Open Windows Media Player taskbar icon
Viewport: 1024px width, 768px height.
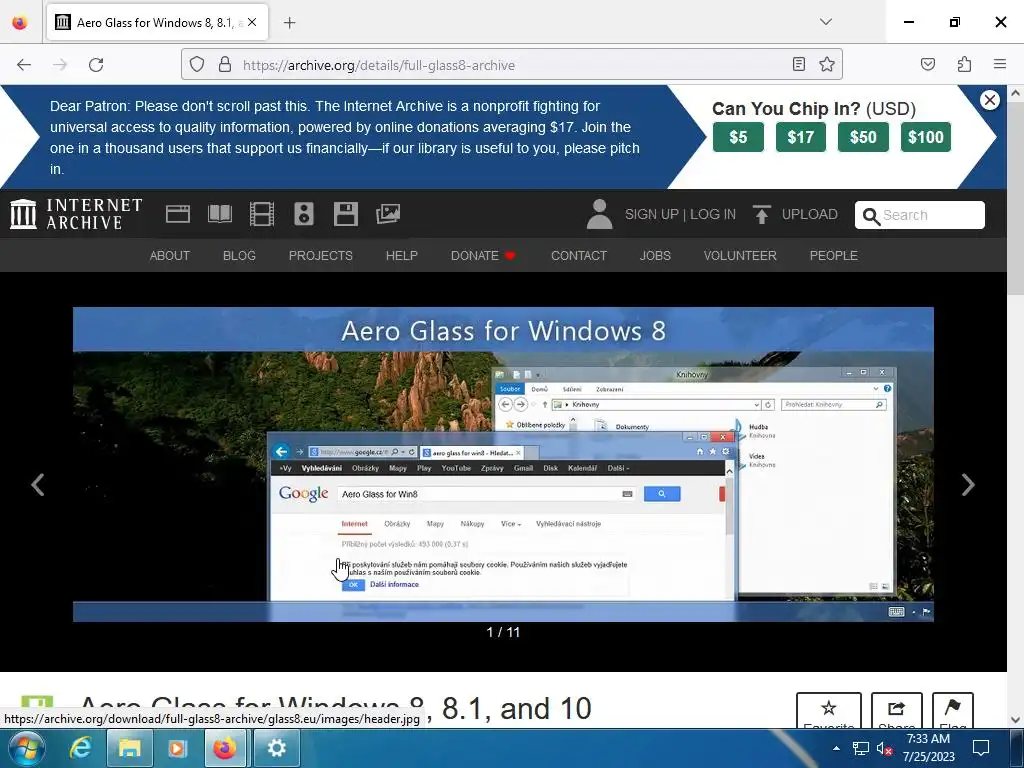177,748
